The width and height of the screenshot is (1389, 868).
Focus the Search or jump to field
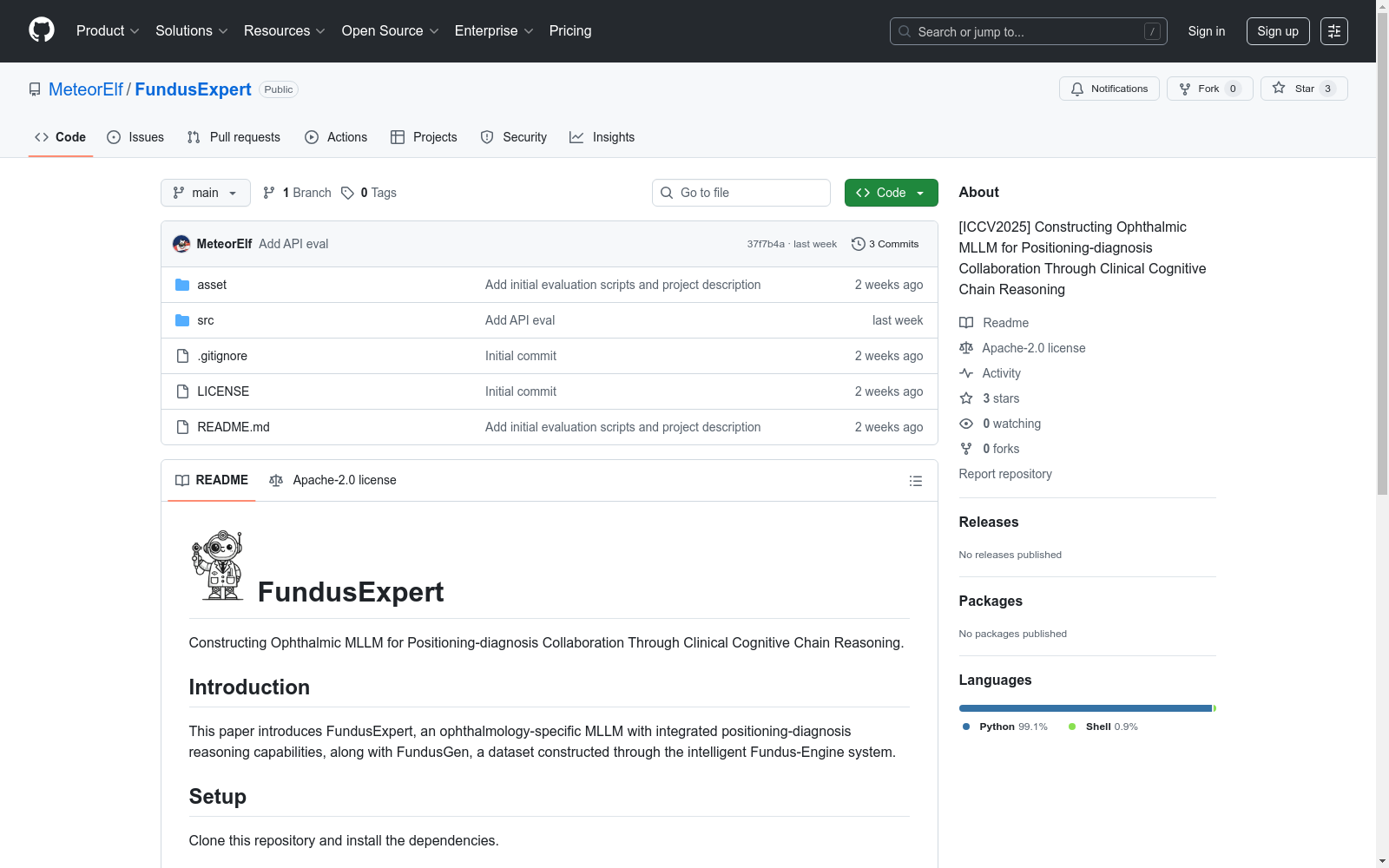pyautogui.click(x=1029, y=31)
